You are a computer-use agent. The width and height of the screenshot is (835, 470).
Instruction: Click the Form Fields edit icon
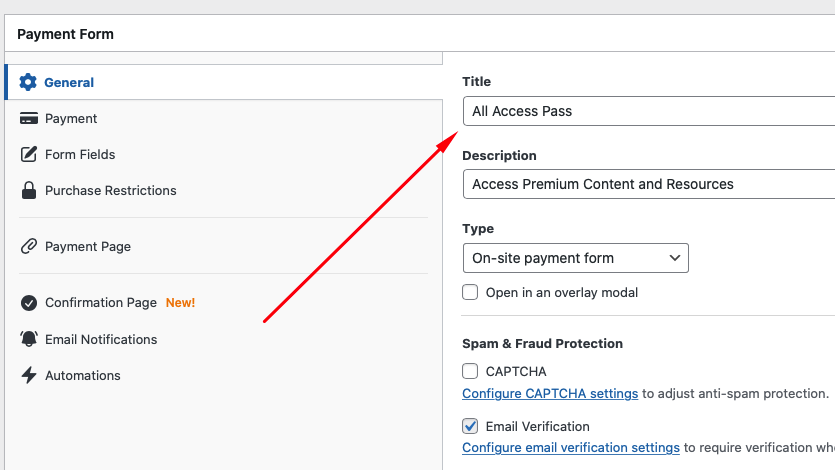(28, 154)
